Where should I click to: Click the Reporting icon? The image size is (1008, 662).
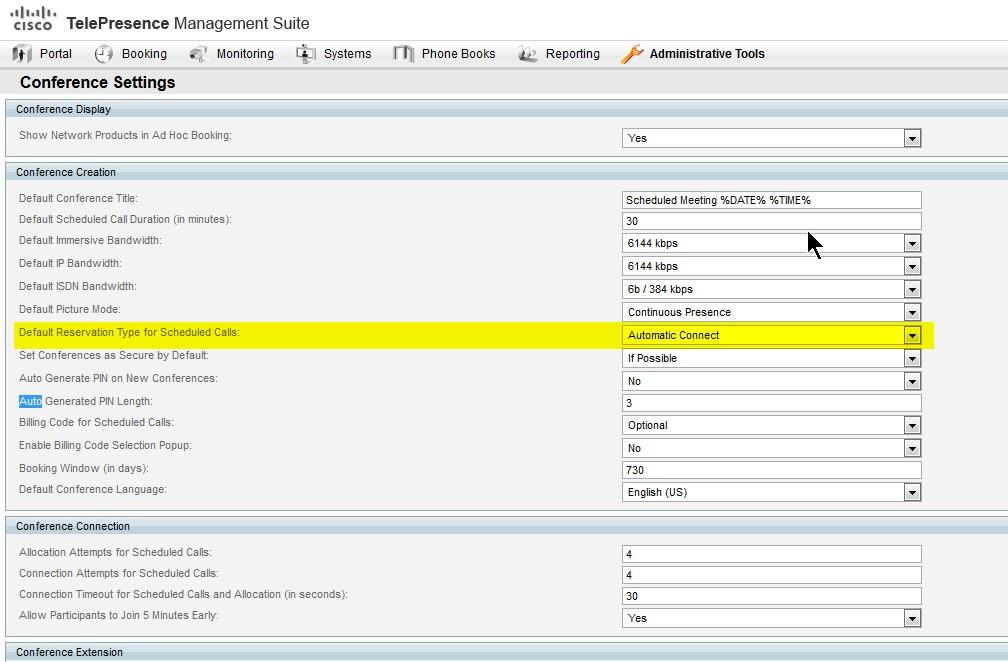click(528, 54)
